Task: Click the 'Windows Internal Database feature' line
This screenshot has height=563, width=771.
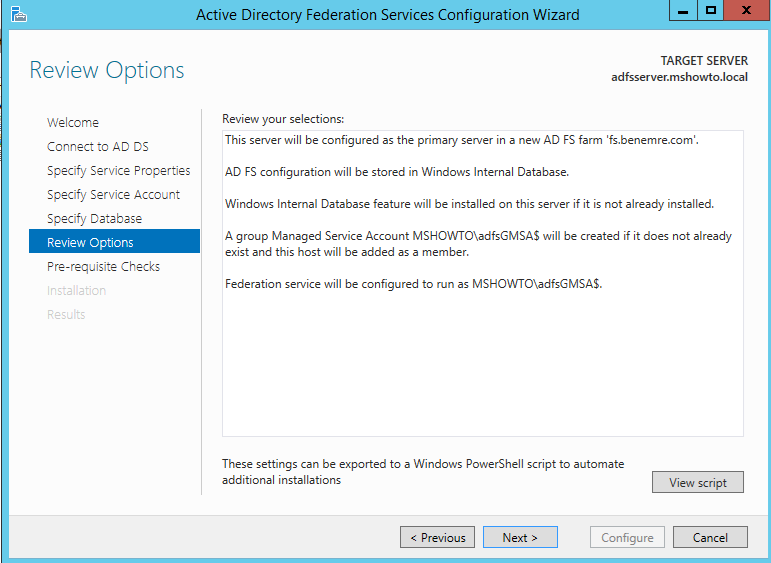Action: [x=469, y=204]
